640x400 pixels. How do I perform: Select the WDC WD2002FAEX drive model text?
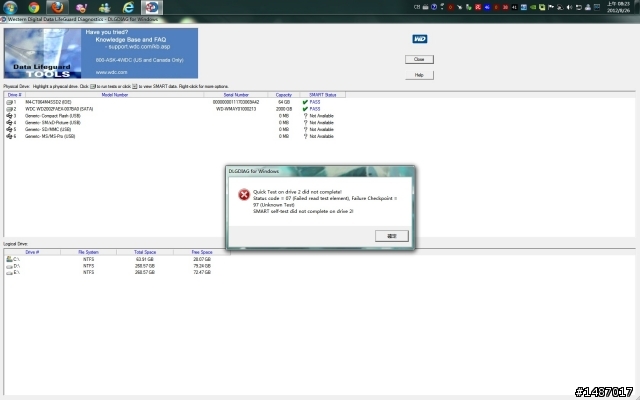pos(59,109)
